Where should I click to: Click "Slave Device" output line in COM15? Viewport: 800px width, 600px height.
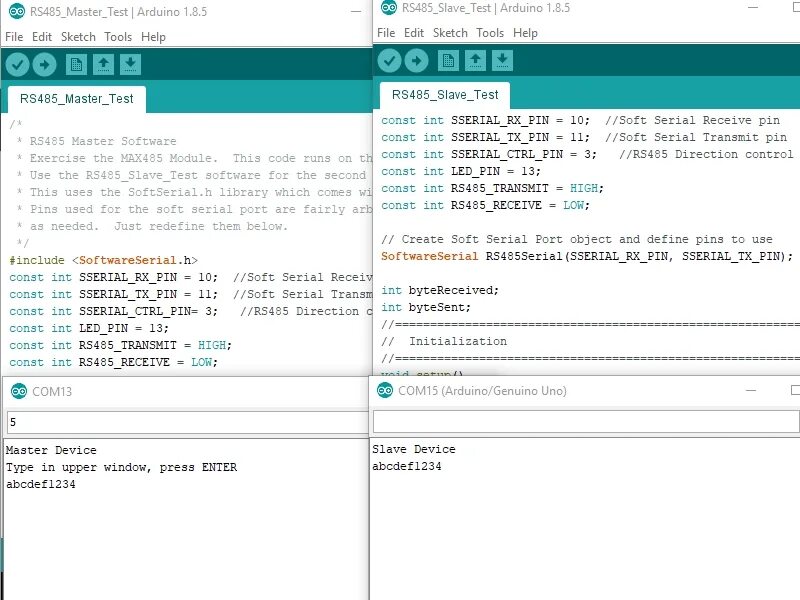pos(414,449)
